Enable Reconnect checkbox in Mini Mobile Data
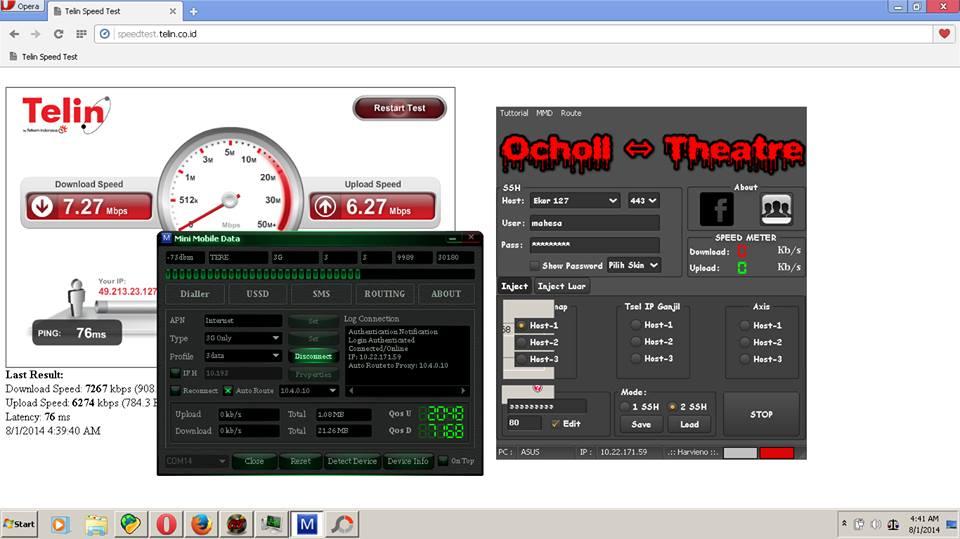The height and width of the screenshot is (539, 960). coord(175,390)
